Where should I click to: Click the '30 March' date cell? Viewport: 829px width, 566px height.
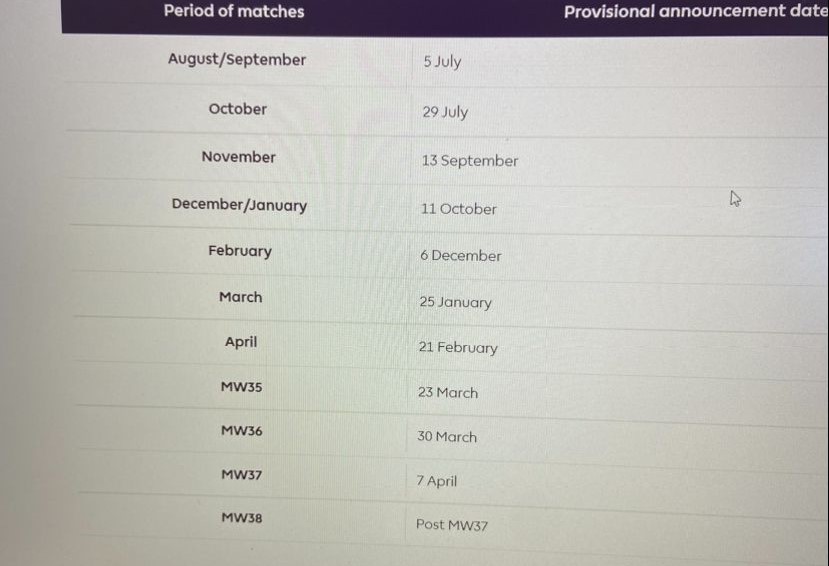click(447, 437)
